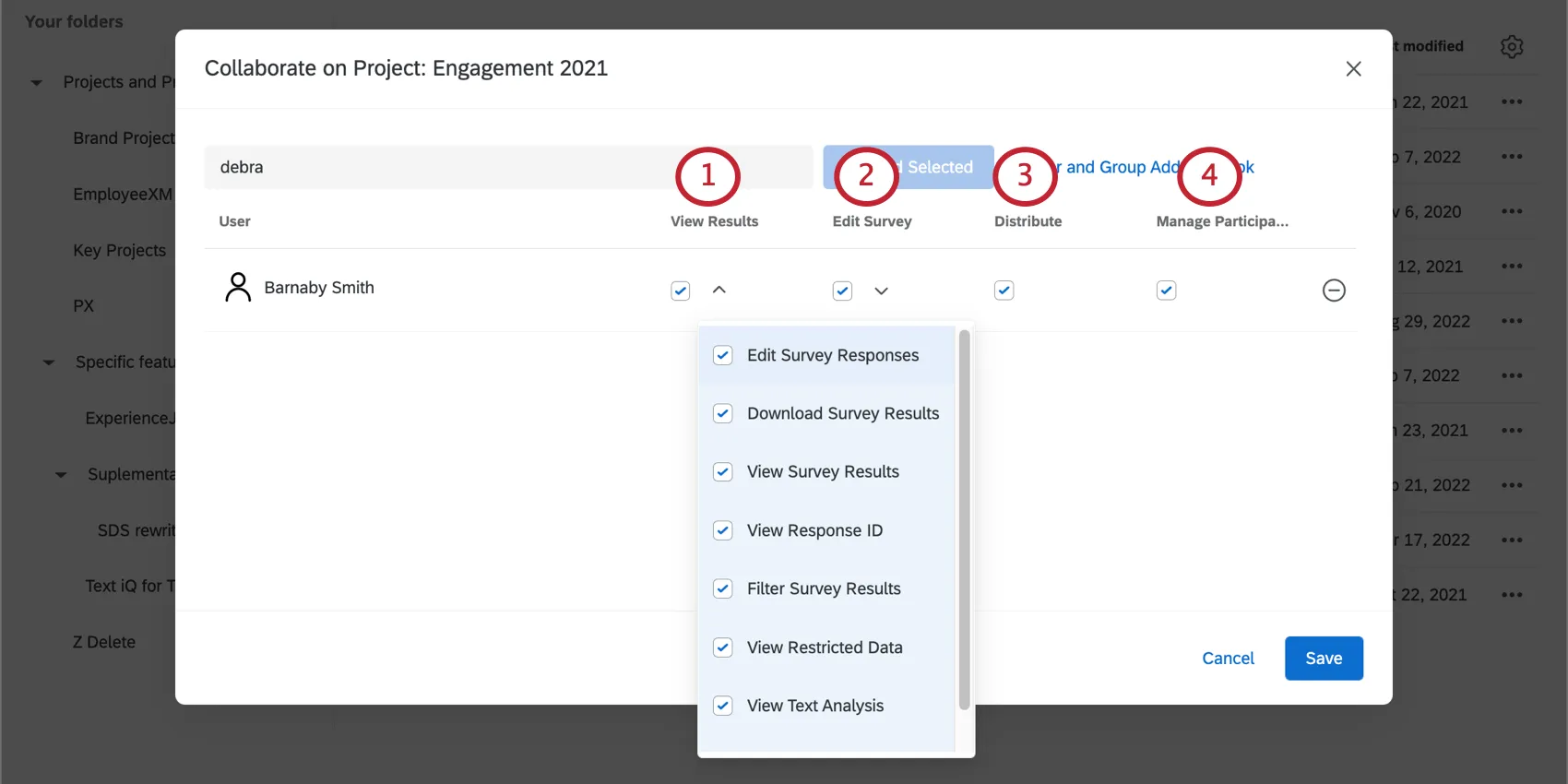Click the user search field containing debra

[443, 167]
